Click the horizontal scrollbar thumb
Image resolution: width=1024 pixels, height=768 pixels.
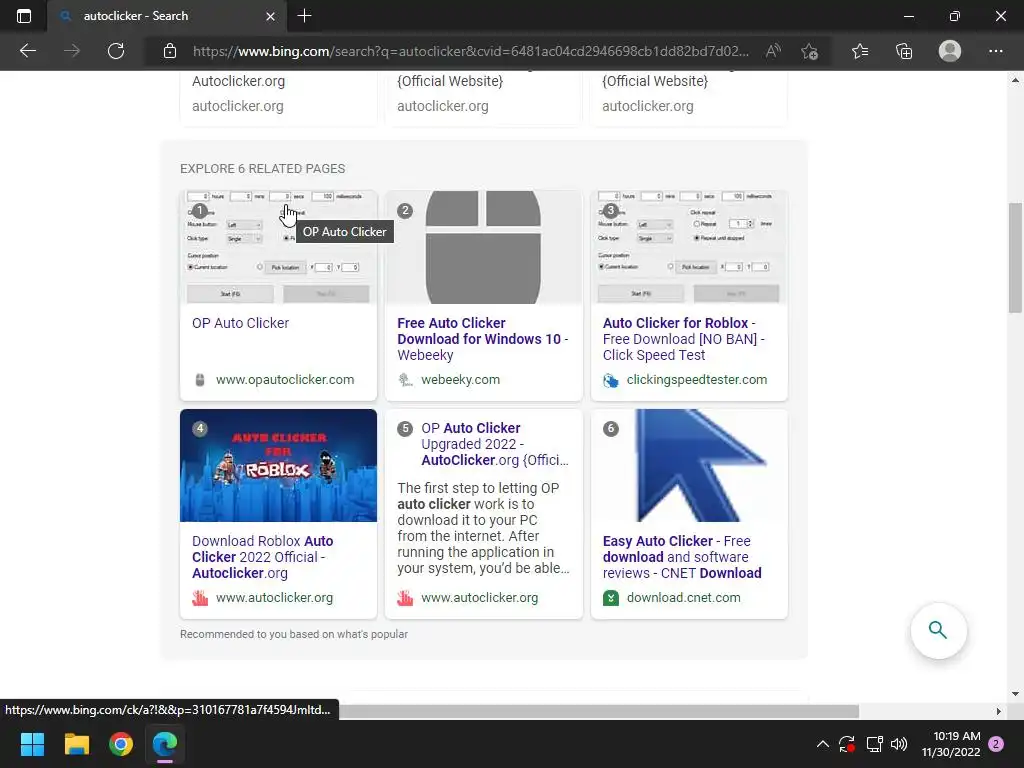(x=599, y=711)
